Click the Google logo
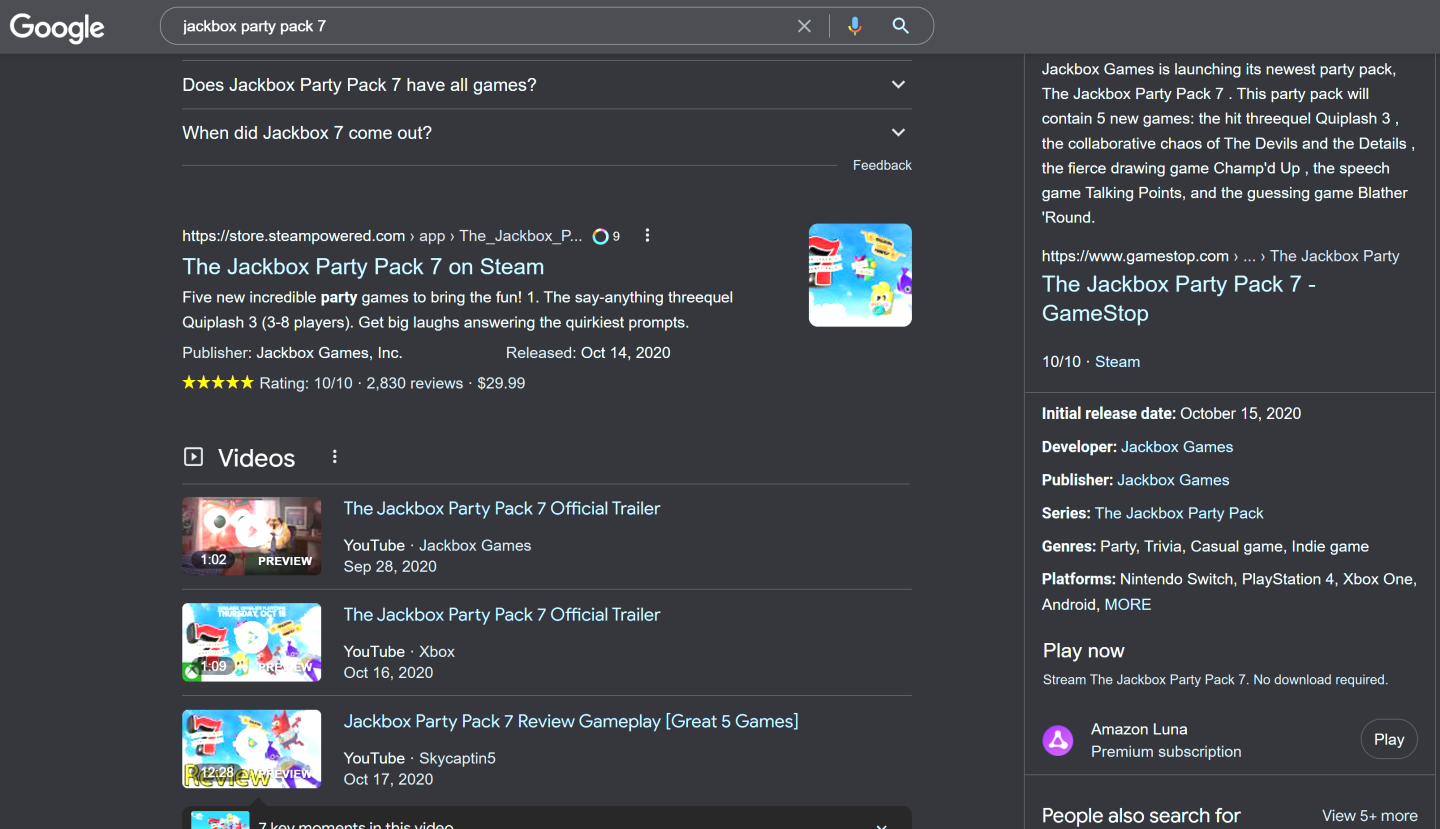Viewport: 1440px width, 829px height. click(x=56, y=27)
